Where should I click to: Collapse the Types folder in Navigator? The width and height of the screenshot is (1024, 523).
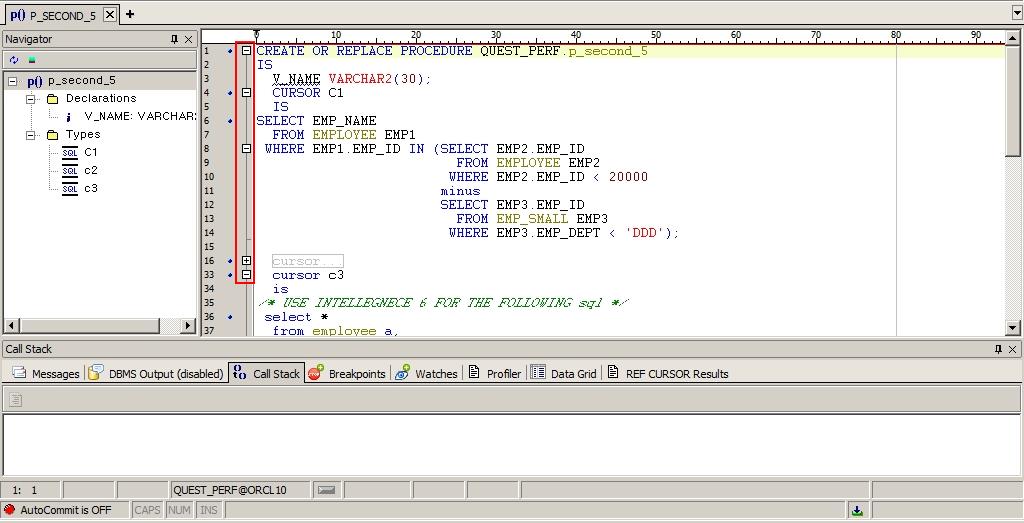coord(30,135)
